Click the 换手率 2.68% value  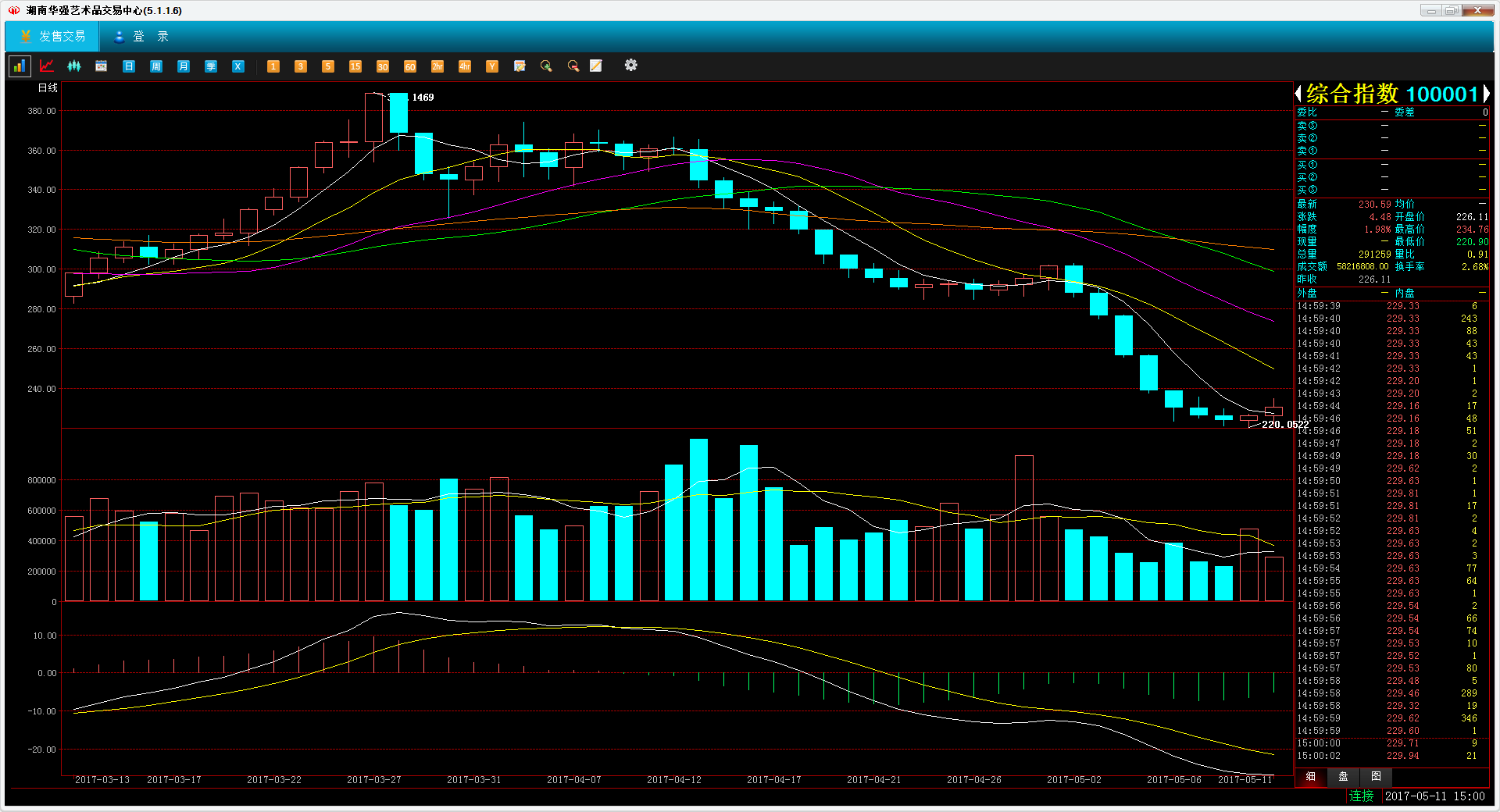[1475, 267]
